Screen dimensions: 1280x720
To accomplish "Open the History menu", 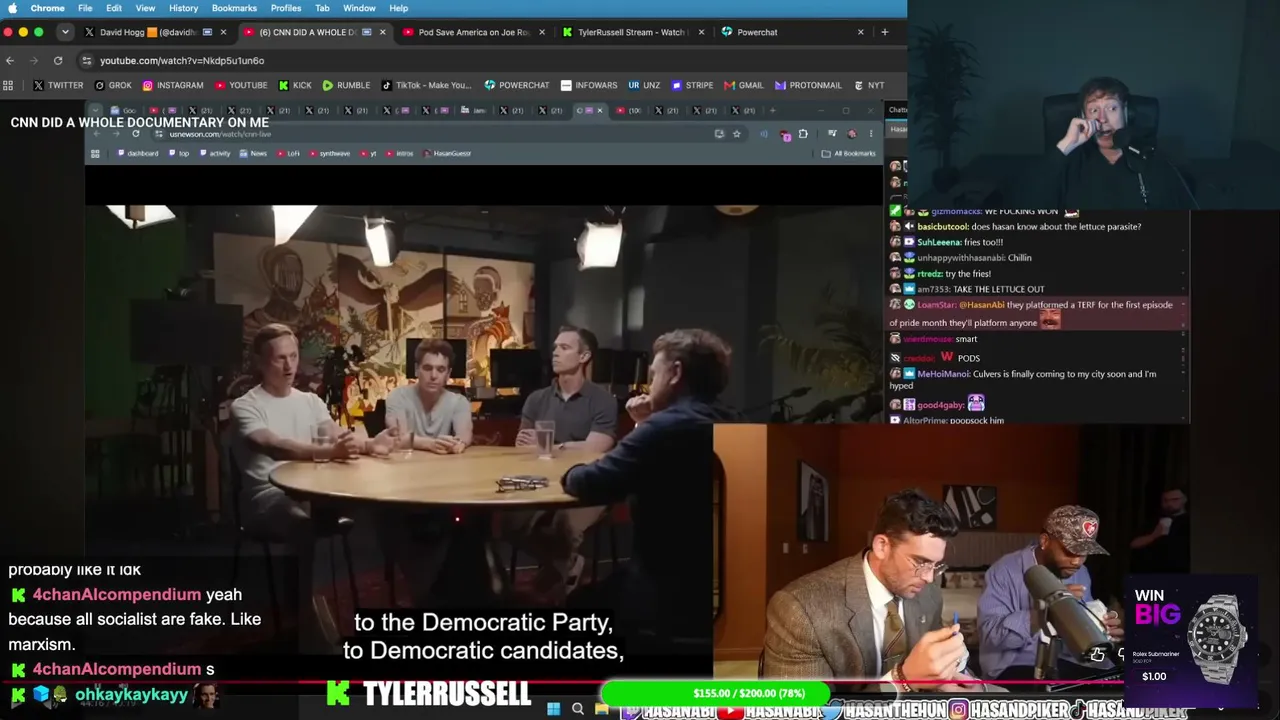I will click(183, 8).
